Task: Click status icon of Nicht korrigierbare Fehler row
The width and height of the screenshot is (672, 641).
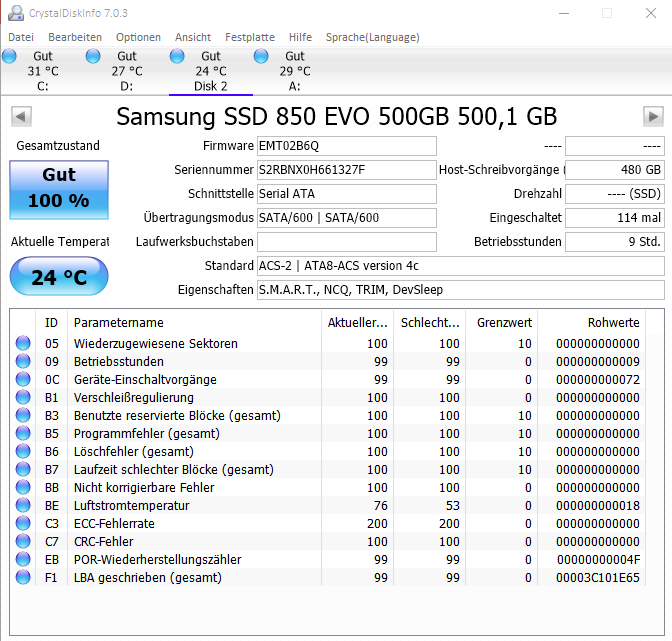Action: 23,487
